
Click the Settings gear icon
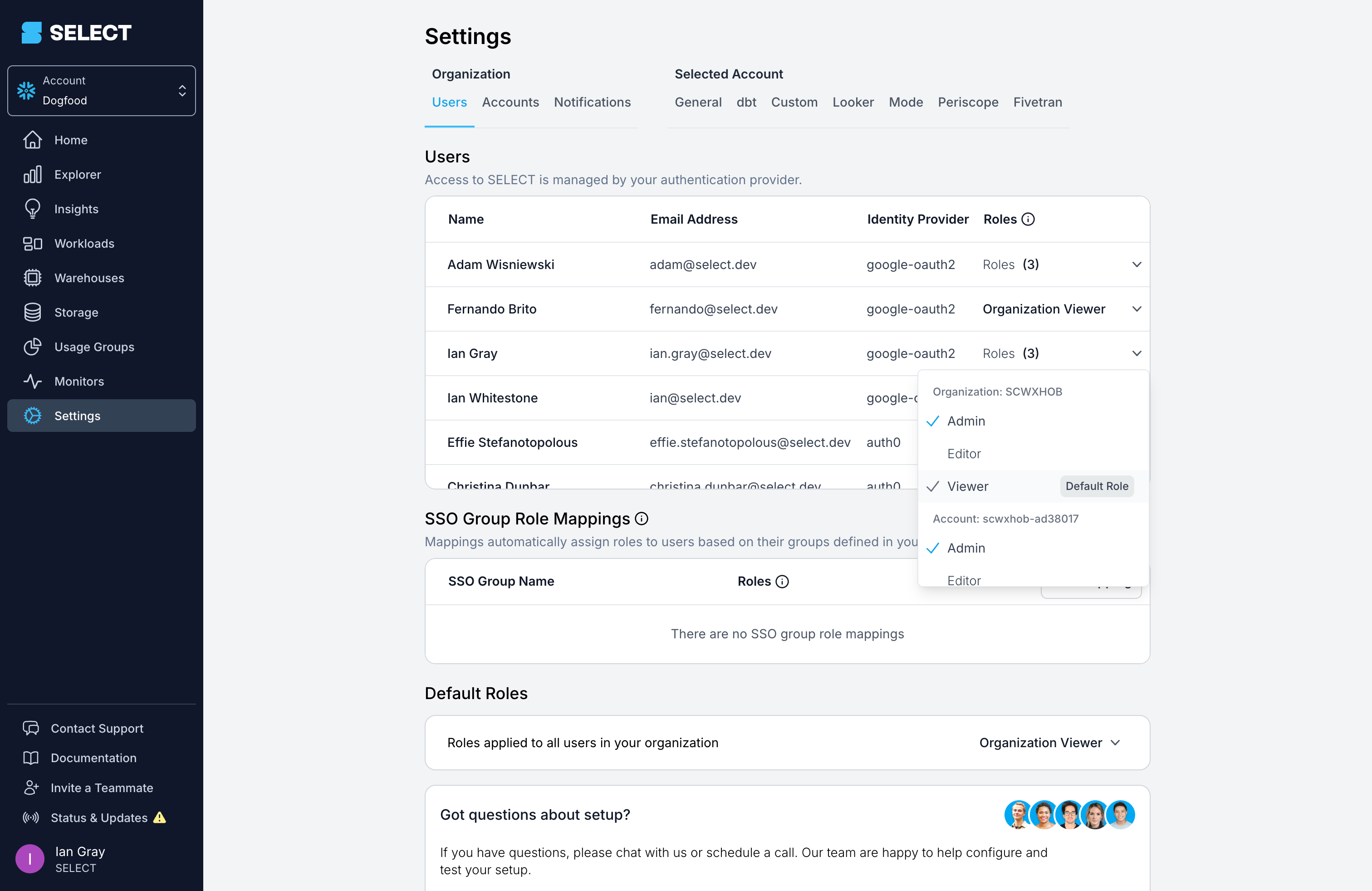[x=32, y=416]
